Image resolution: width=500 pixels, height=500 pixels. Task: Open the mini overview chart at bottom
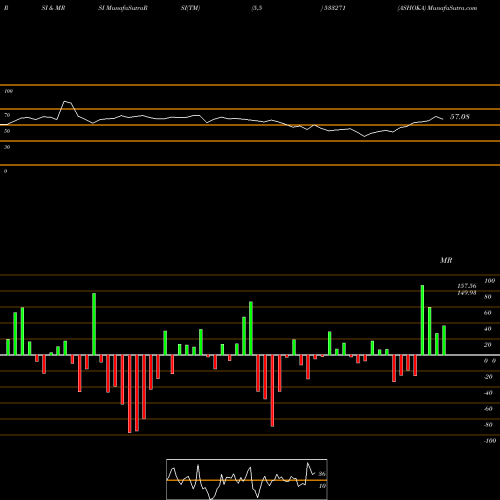[x=247, y=479]
